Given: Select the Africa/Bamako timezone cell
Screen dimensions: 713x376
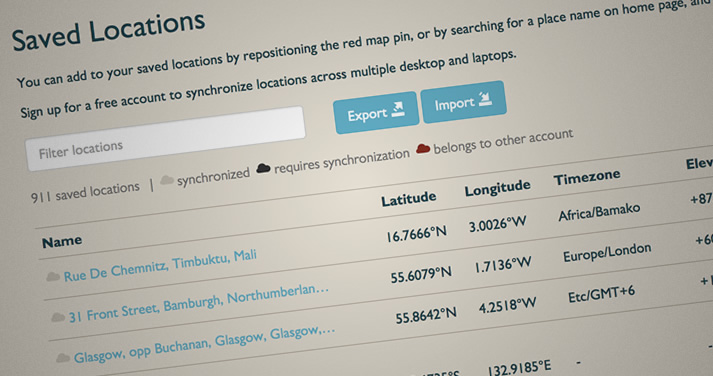Looking at the screenshot, I should tap(599, 212).
